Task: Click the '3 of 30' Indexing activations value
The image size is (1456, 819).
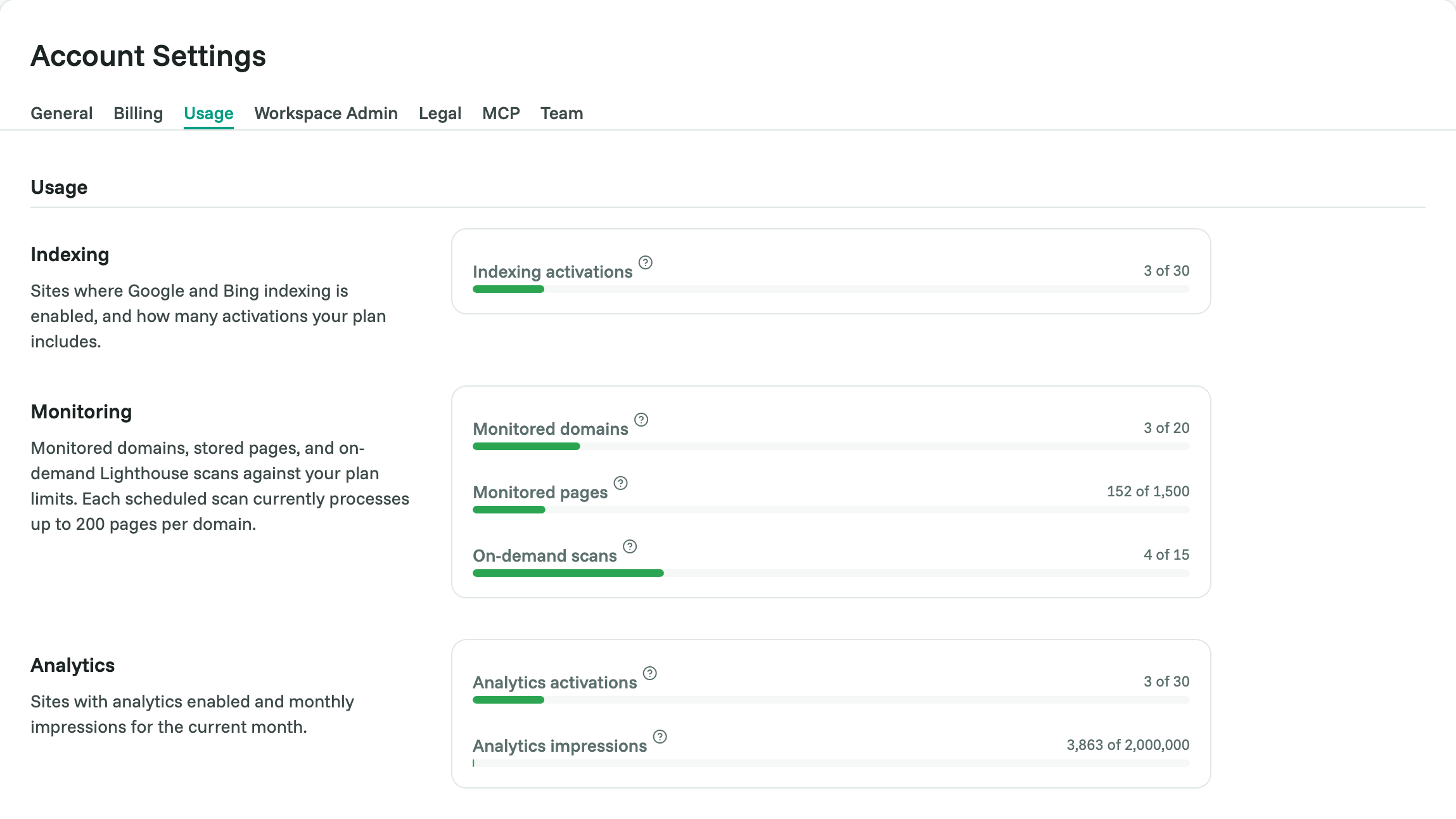Action: tap(1166, 271)
